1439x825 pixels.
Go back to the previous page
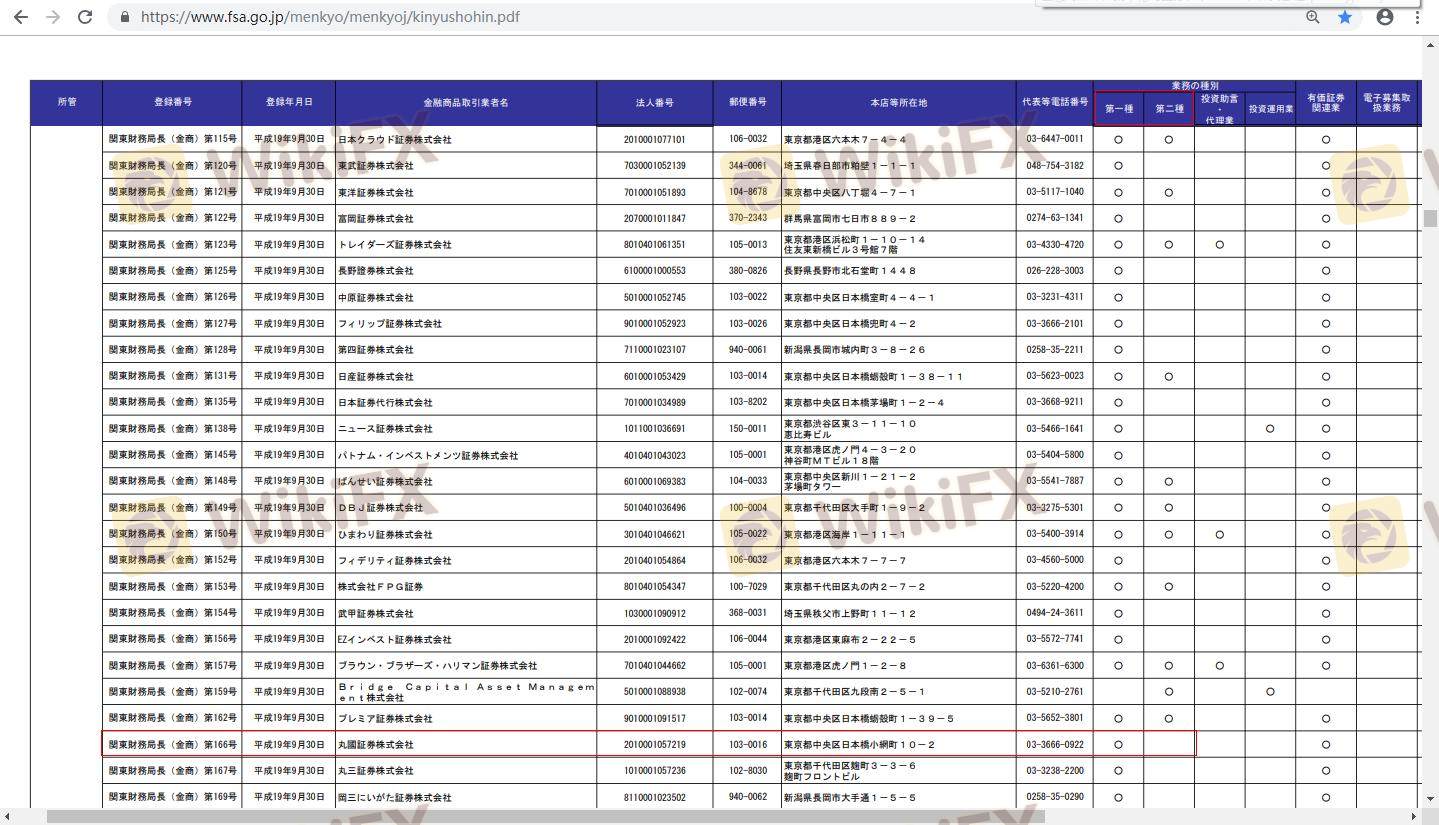[x=21, y=17]
